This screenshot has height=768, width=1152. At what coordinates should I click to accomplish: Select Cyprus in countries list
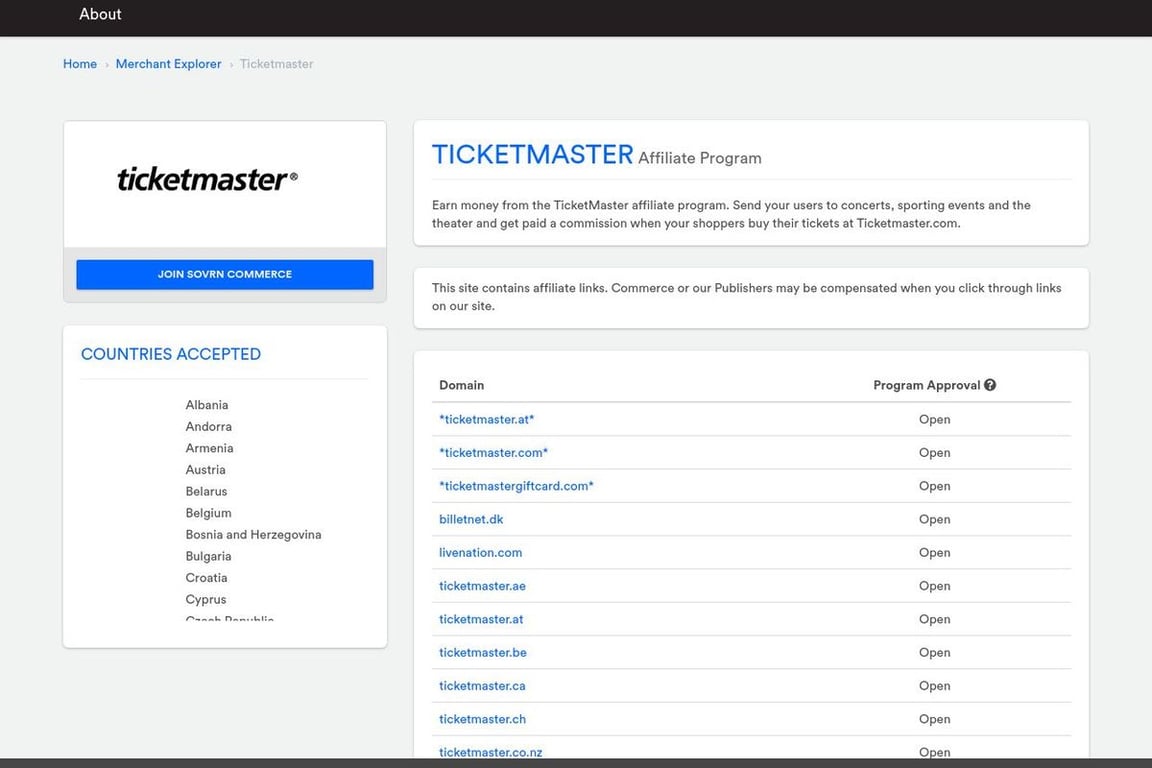pyautogui.click(x=206, y=600)
